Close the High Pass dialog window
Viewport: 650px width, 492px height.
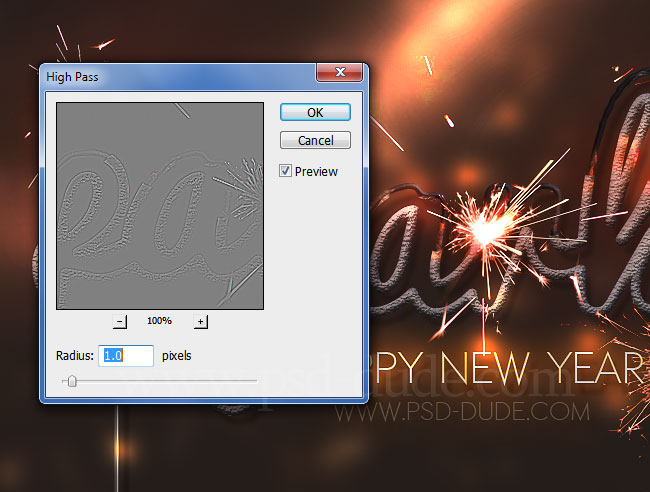340,72
